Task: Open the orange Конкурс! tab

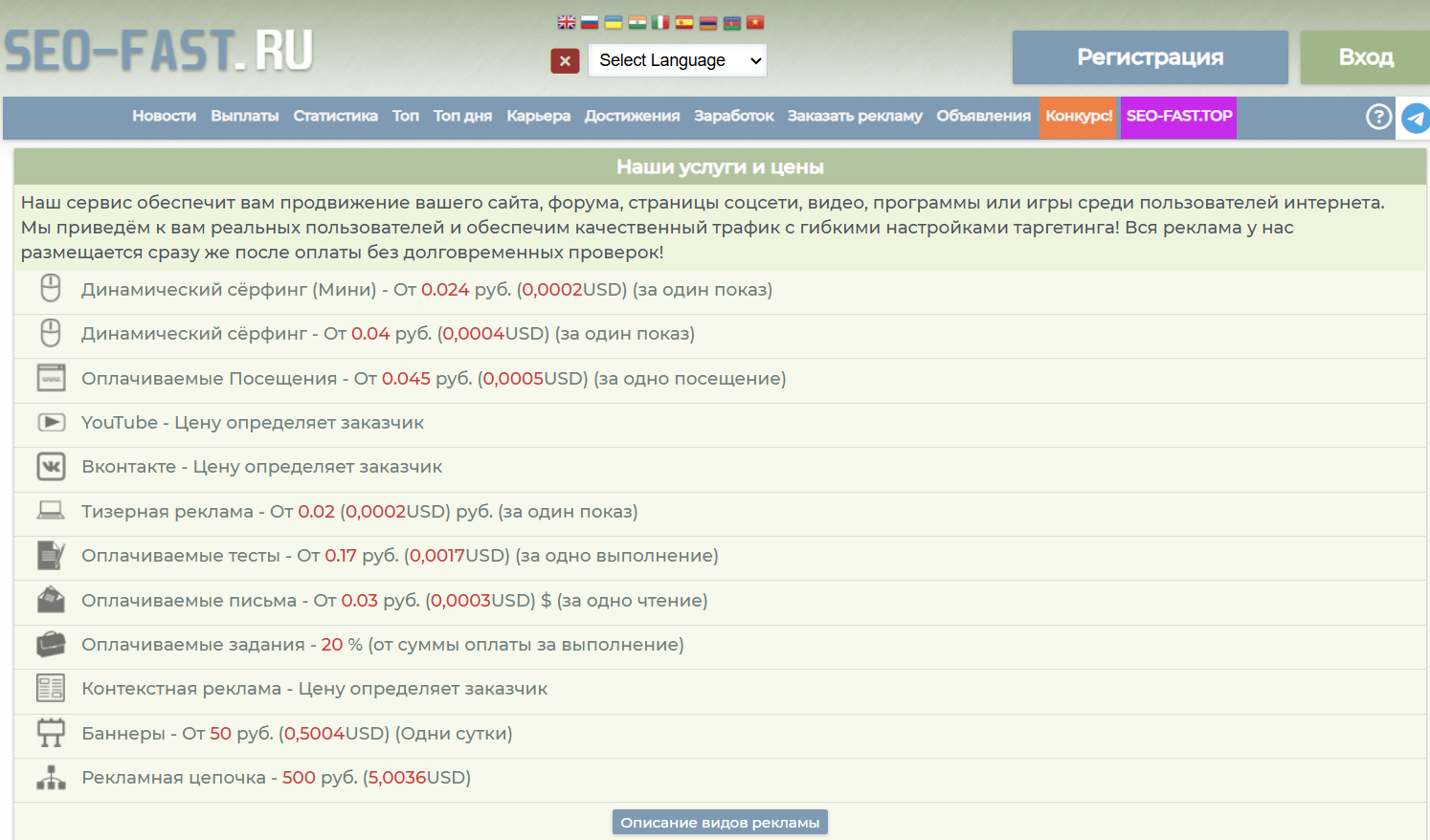Action: click(1079, 117)
